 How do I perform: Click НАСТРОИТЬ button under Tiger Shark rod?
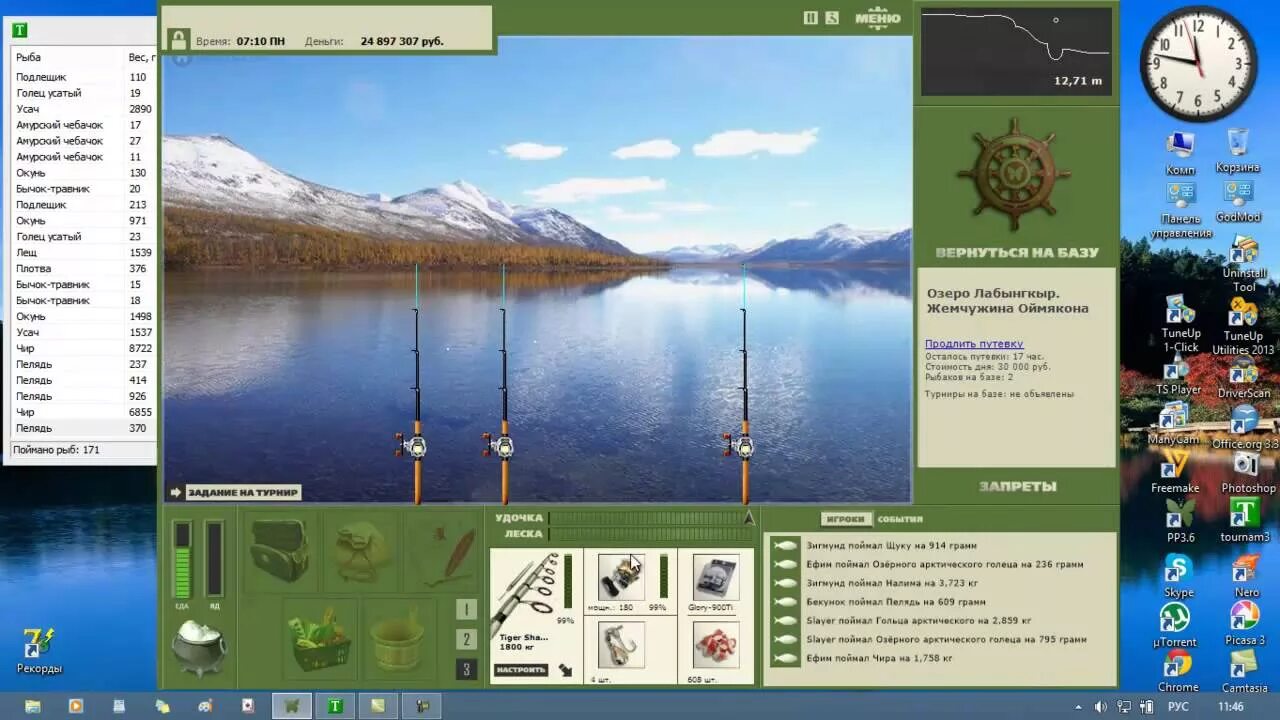click(x=521, y=670)
